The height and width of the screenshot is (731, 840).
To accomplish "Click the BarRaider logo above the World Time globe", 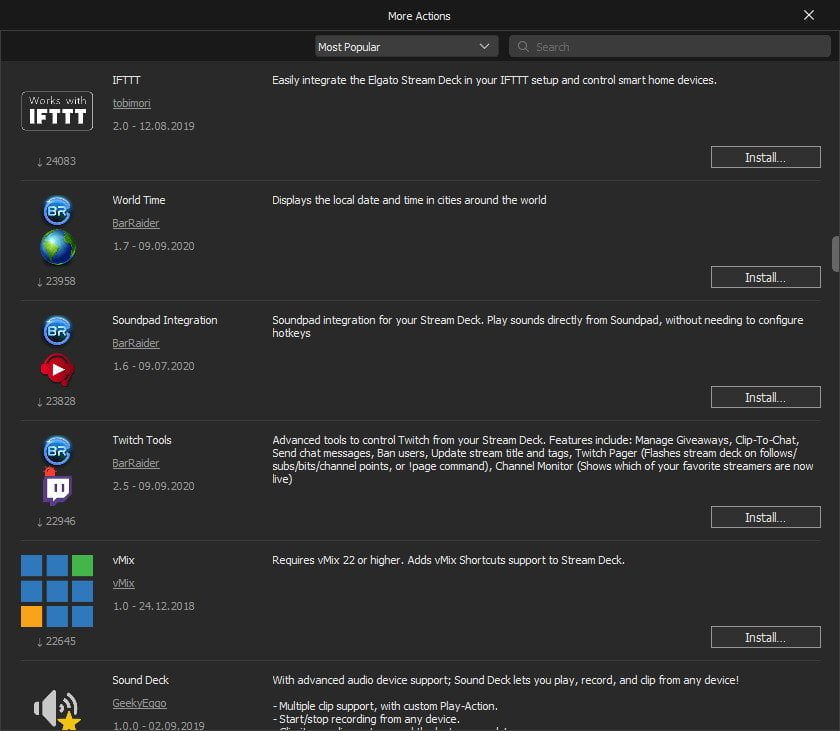I will pyautogui.click(x=57, y=210).
